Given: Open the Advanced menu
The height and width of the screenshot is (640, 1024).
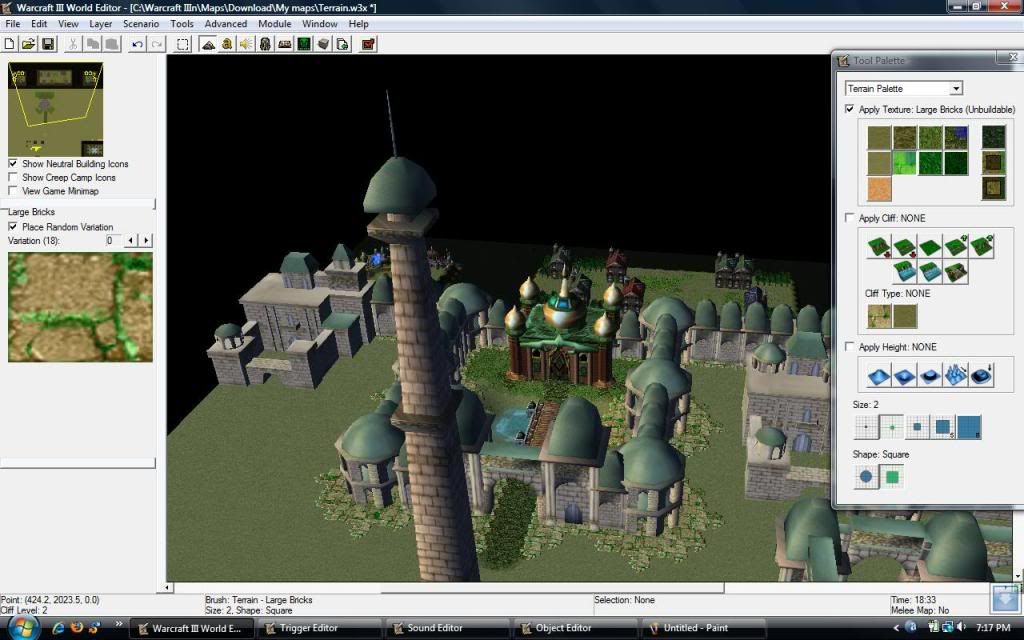Looking at the screenshot, I should [x=226, y=24].
